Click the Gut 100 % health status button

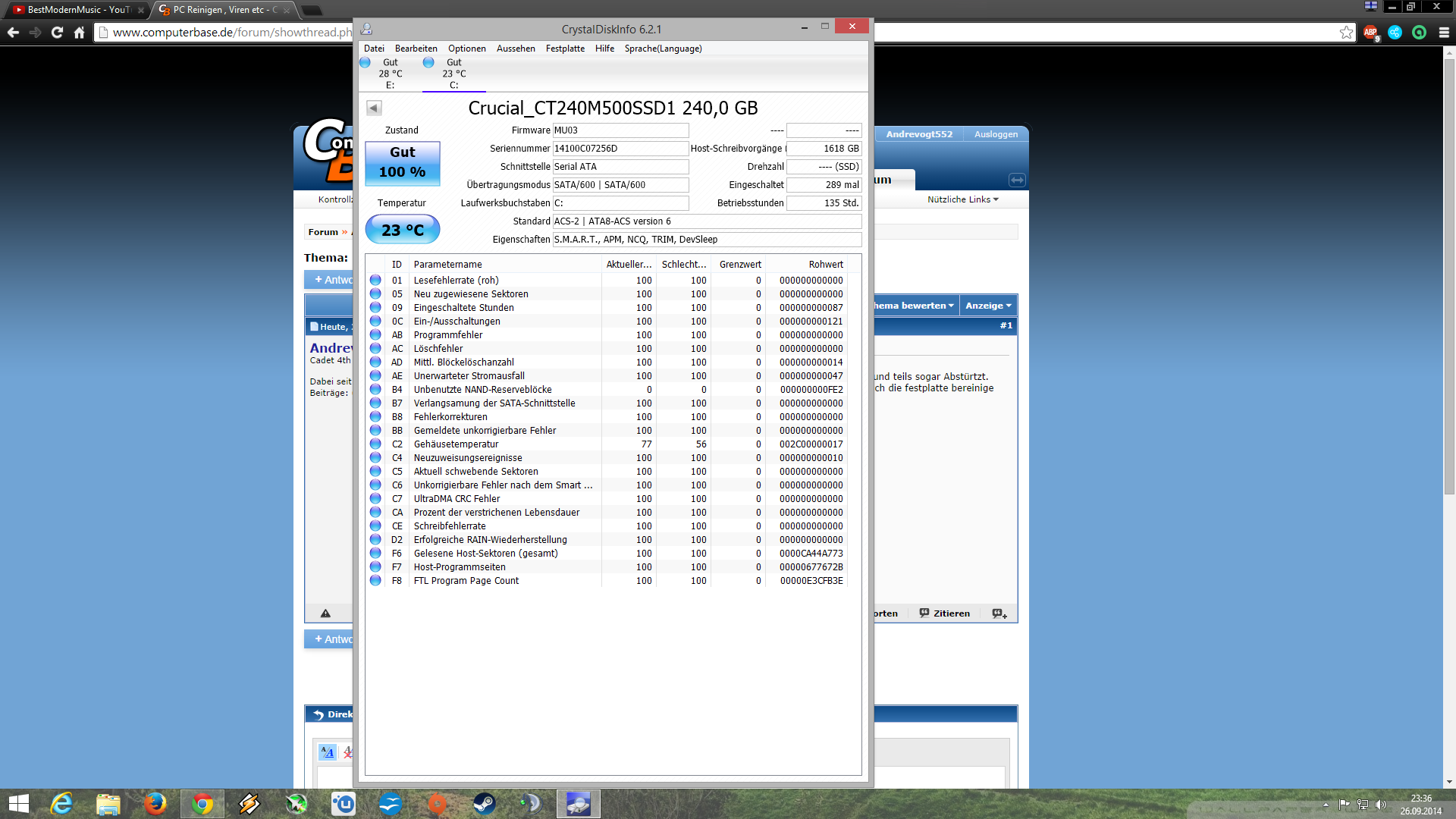pyautogui.click(x=403, y=162)
